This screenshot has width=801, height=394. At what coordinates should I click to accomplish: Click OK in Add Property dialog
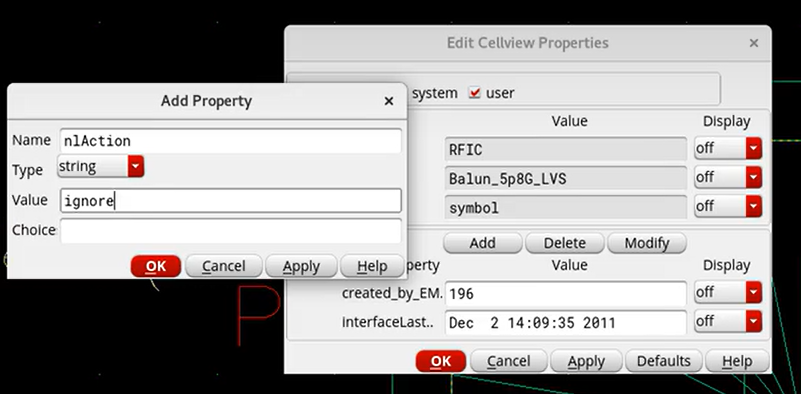pos(156,266)
